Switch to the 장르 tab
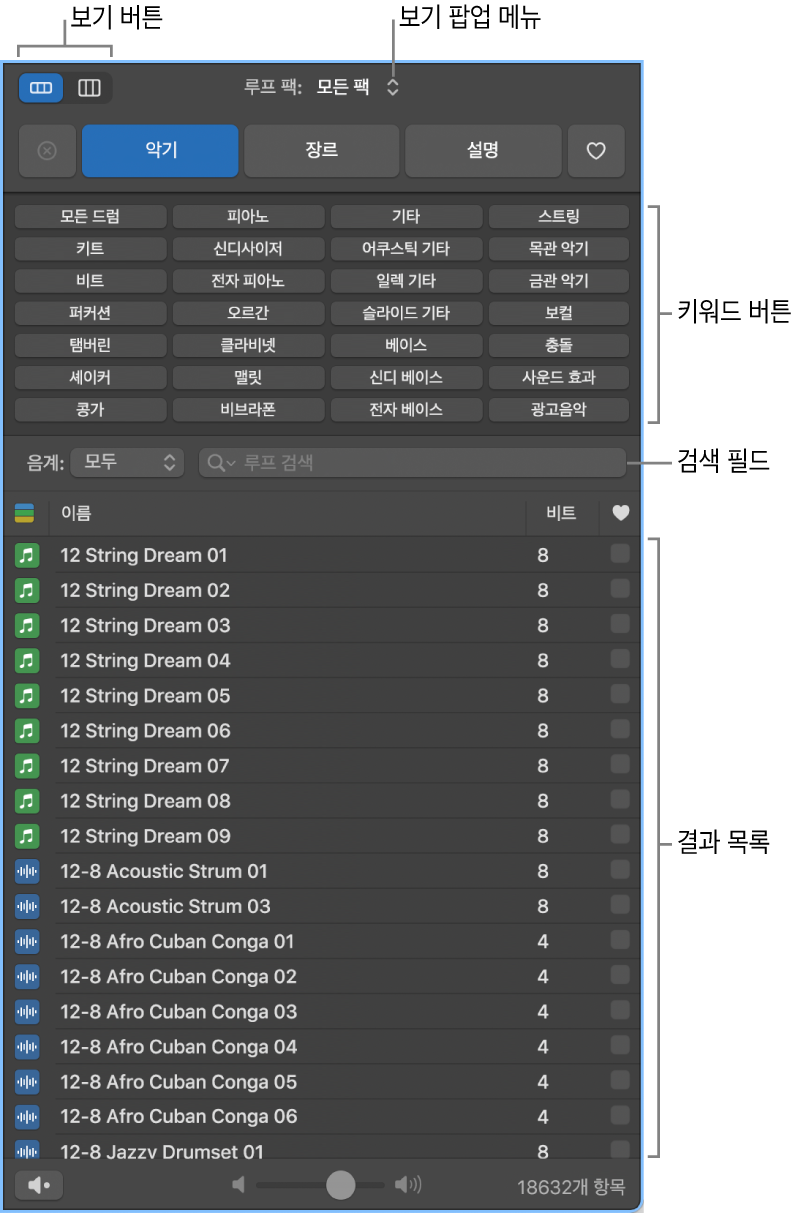The image size is (806, 1213). coord(321,151)
